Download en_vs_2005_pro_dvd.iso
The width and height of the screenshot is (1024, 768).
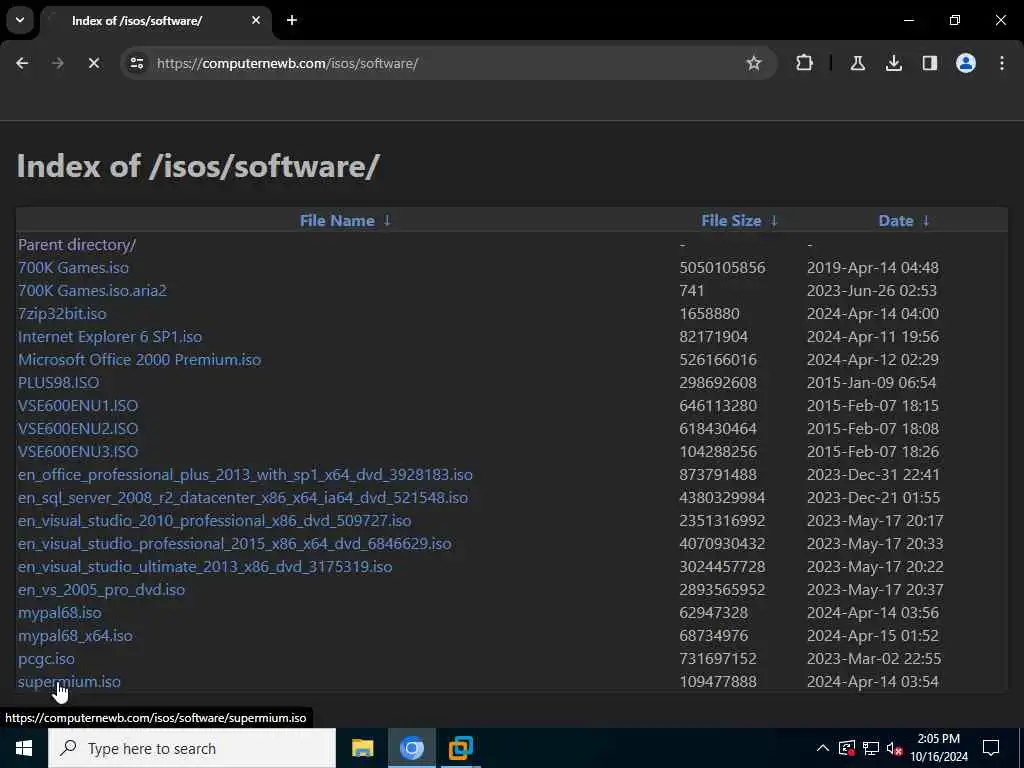[101, 590]
